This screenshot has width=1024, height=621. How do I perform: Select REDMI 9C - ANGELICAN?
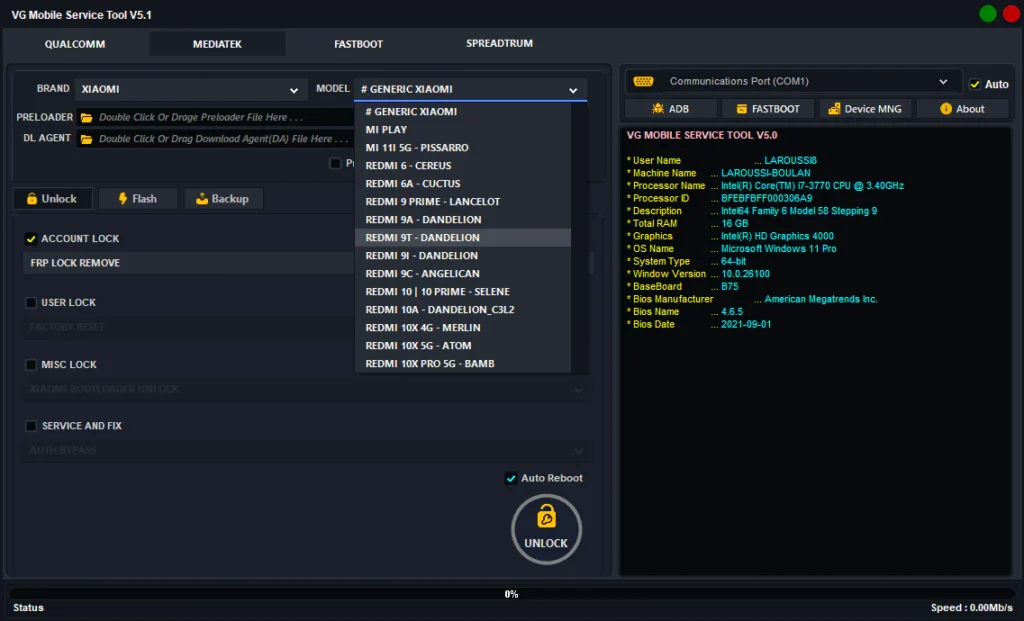click(462, 274)
